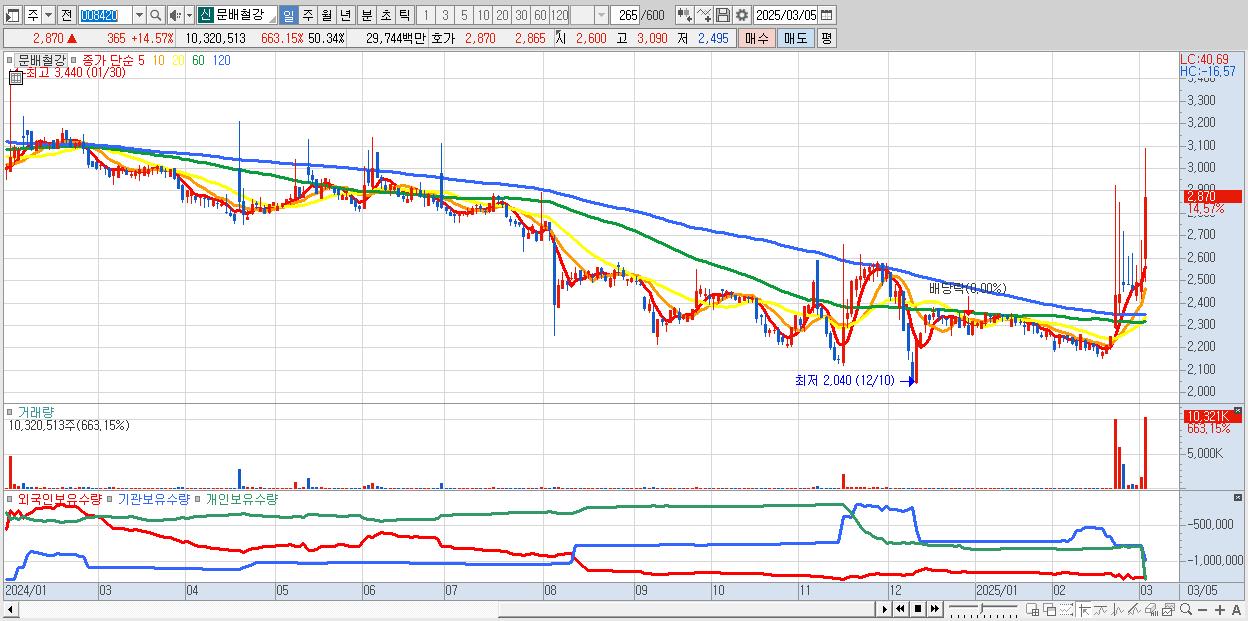Click the 전 toggle button
This screenshot has width=1248, height=621.
(x=67, y=16)
